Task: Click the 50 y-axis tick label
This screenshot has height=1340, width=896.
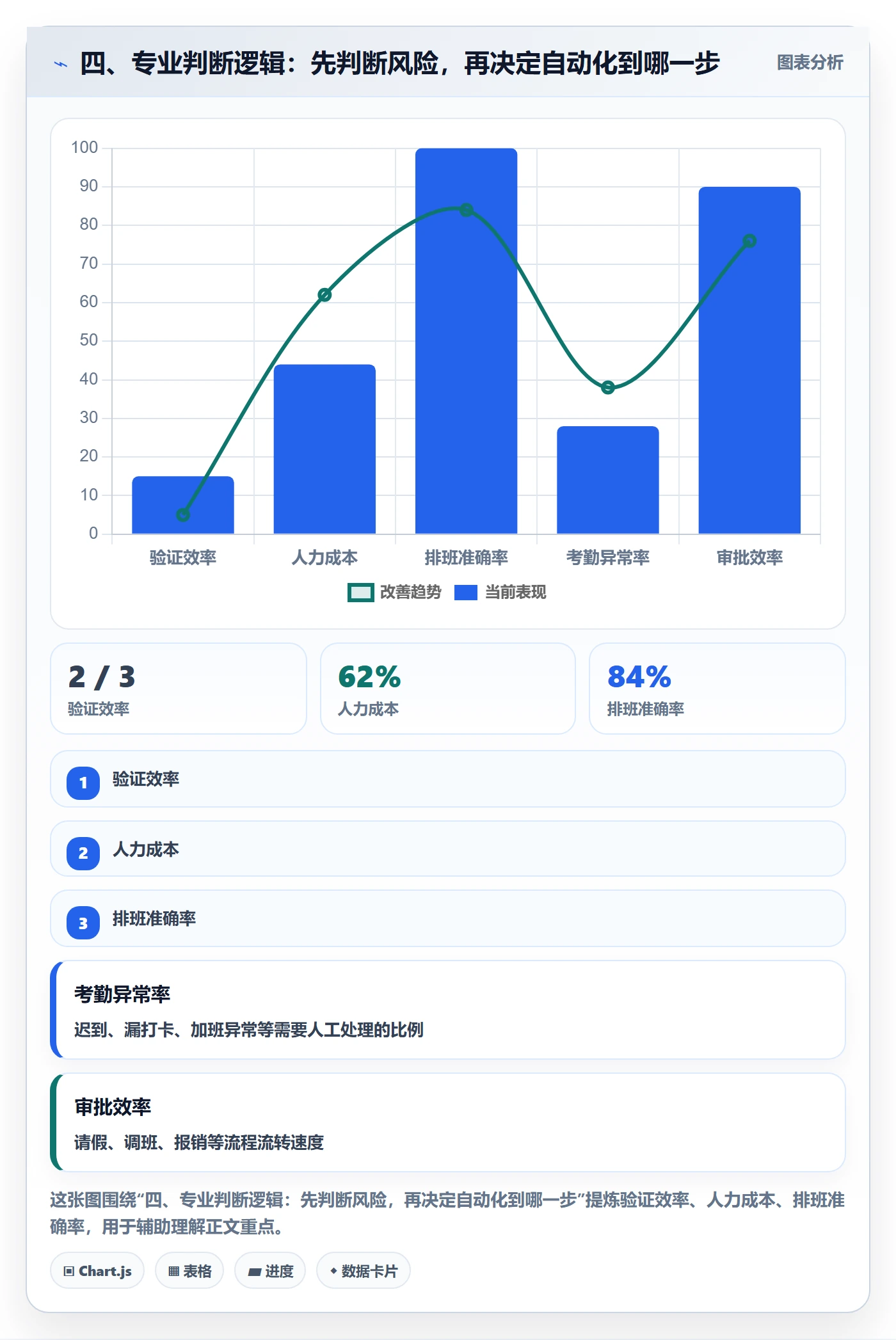Action: (x=89, y=340)
